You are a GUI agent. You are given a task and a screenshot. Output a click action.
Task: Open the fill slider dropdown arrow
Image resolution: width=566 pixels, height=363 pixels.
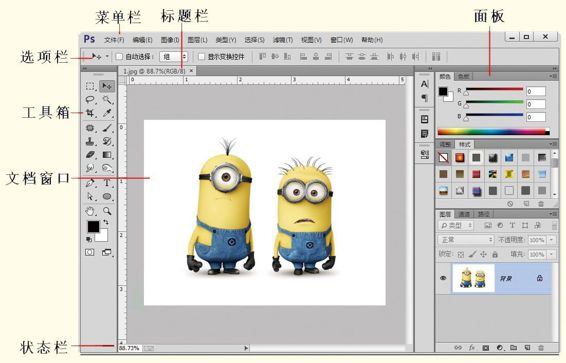click(552, 254)
